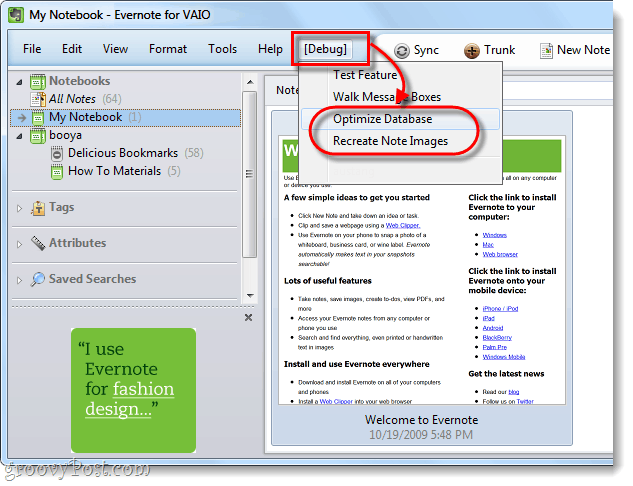The image size is (633, 486).
Task: Click the sidebar scrollbar thumb
Action: click(x=249, y=174)
